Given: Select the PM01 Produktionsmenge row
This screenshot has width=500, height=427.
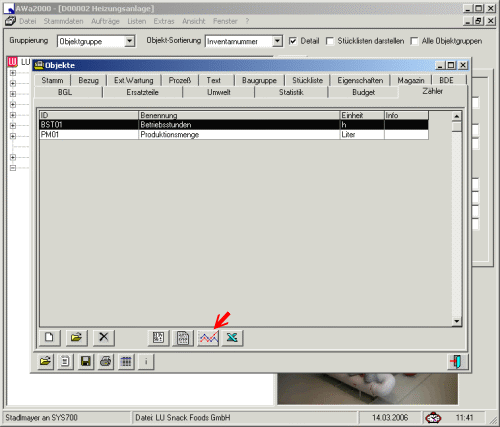Looking at the screenshot, I should [x=234, y=135].
